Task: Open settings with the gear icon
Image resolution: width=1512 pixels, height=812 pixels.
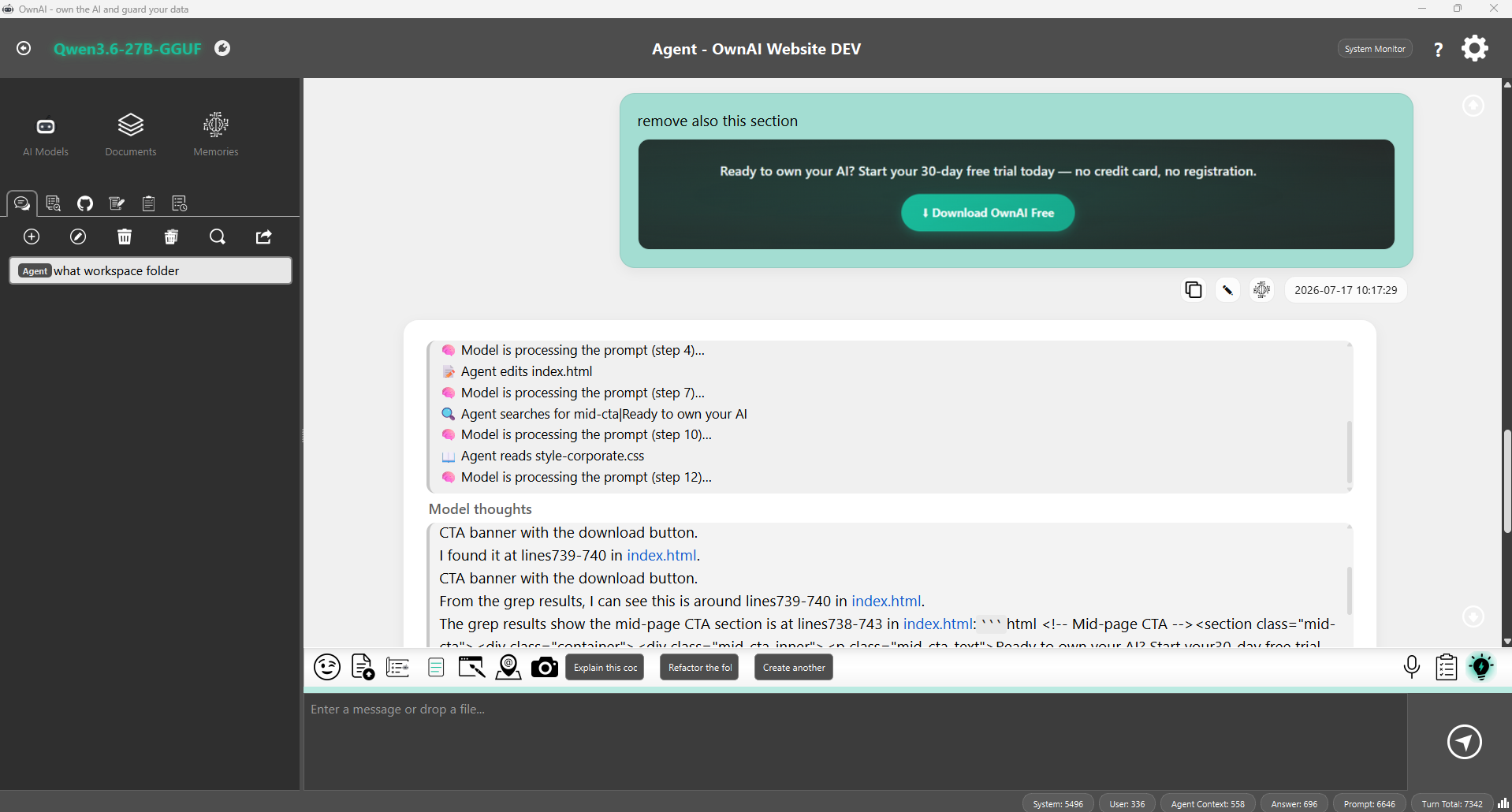Action: coord(1475,48)
